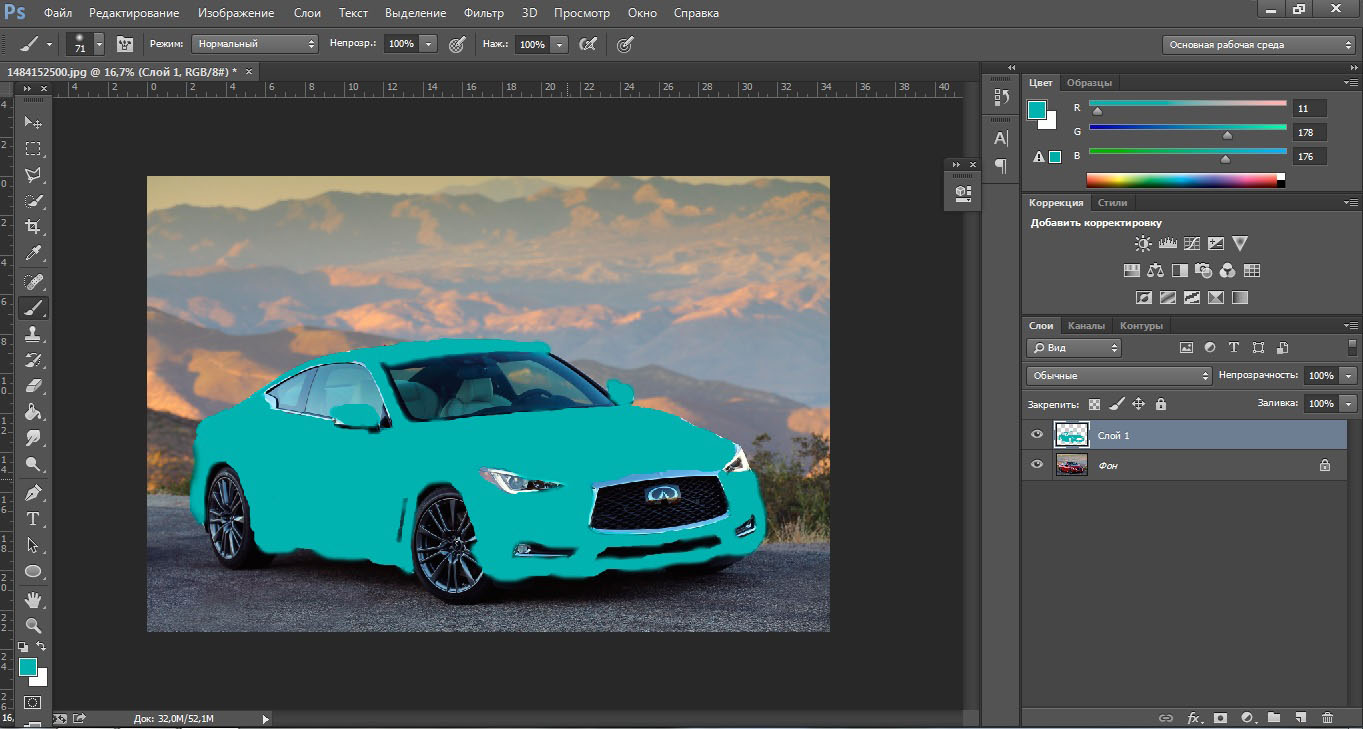Select the Ellipse shape tool

click(x=33, y=571)
